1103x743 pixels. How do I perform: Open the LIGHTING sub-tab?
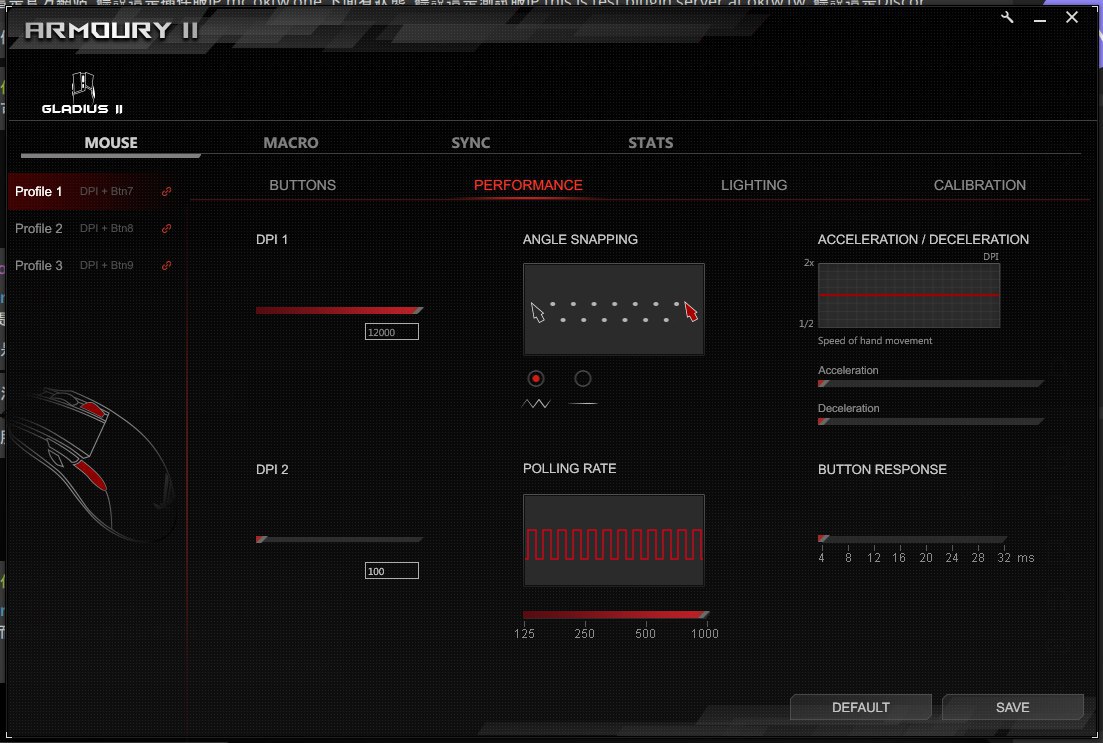754,185
